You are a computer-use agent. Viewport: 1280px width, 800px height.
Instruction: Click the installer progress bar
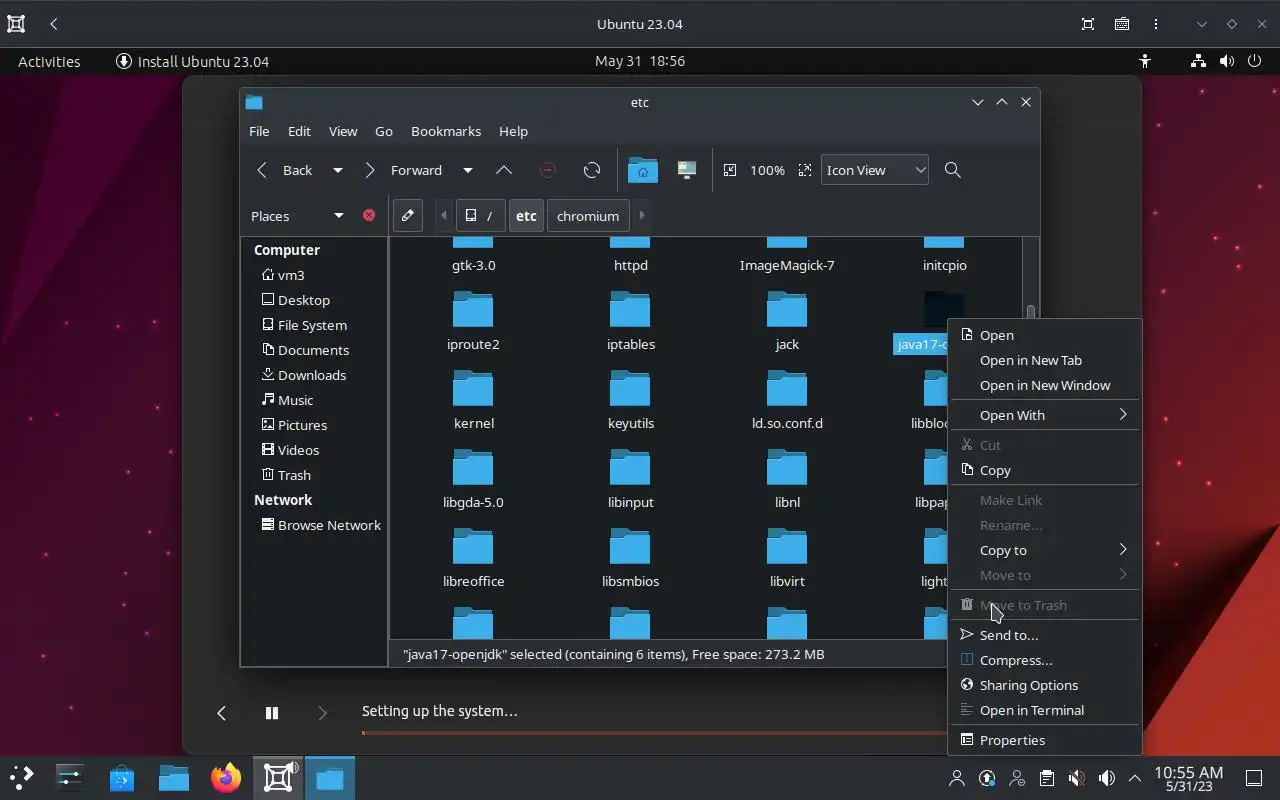pyautogui.click(x=655, y=733)
